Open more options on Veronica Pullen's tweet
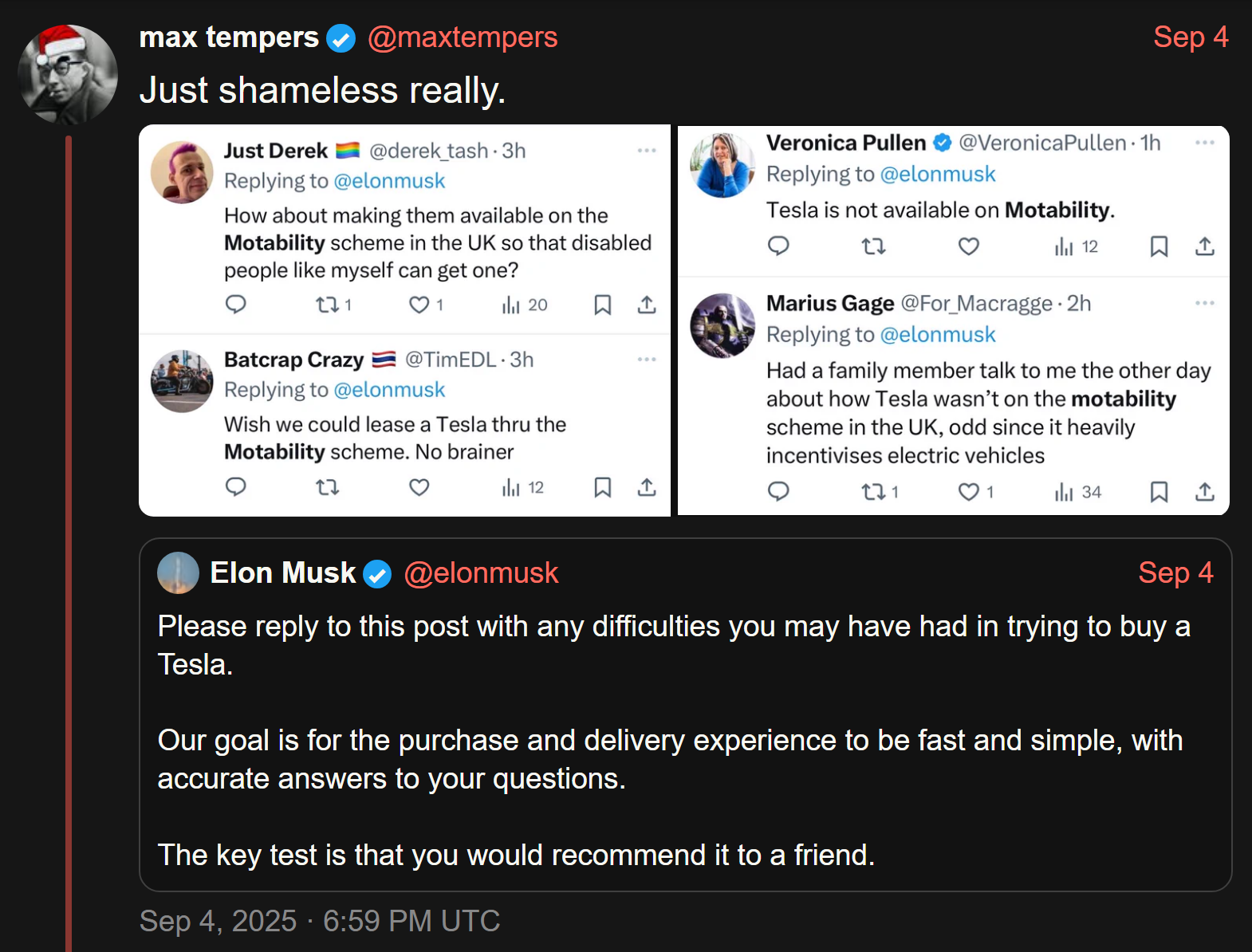The height and width of the screenshot is (952, 1252). (1205, 143)
